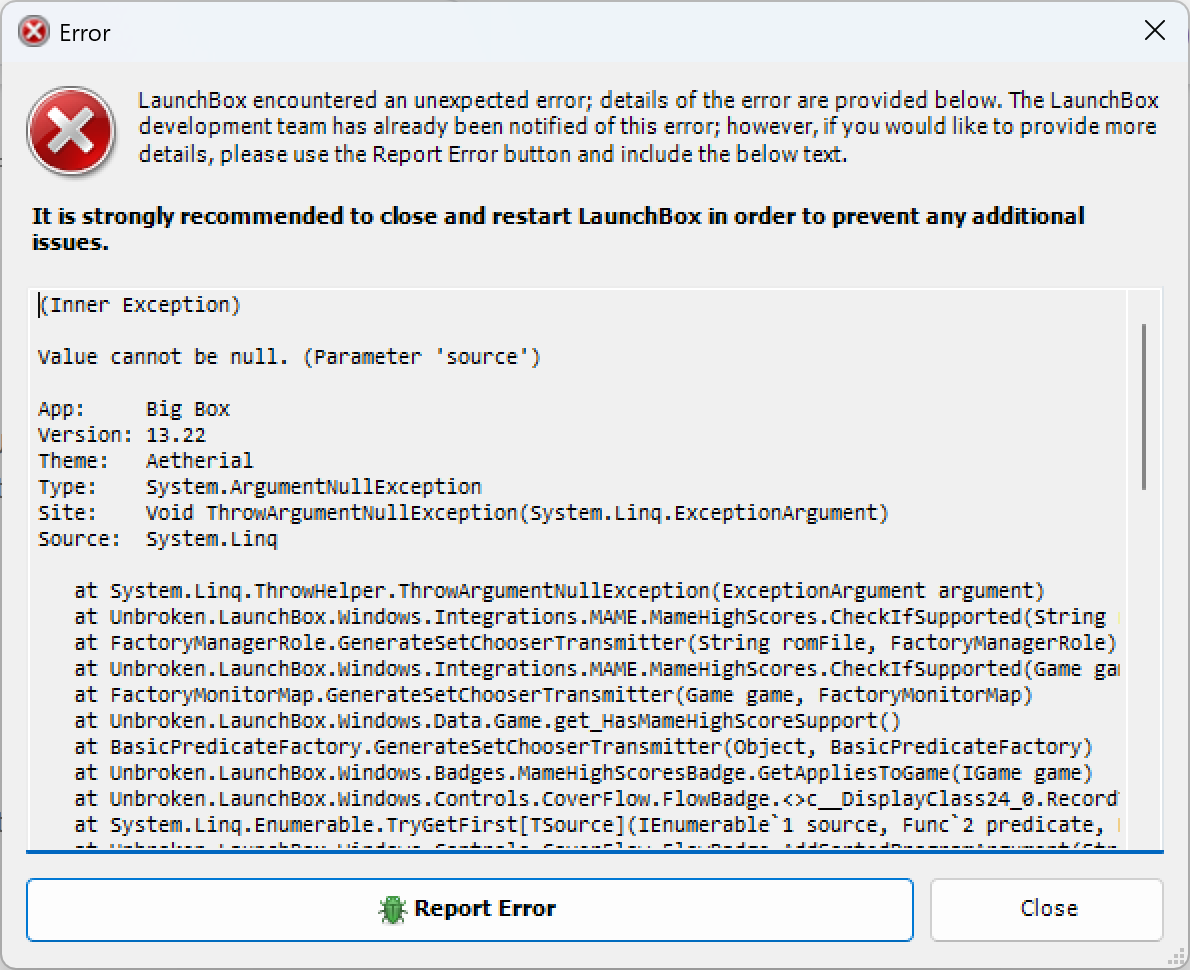1190x970 pixels.
Task: Click the version number "13.22"
Action: (x=175, y=435)
